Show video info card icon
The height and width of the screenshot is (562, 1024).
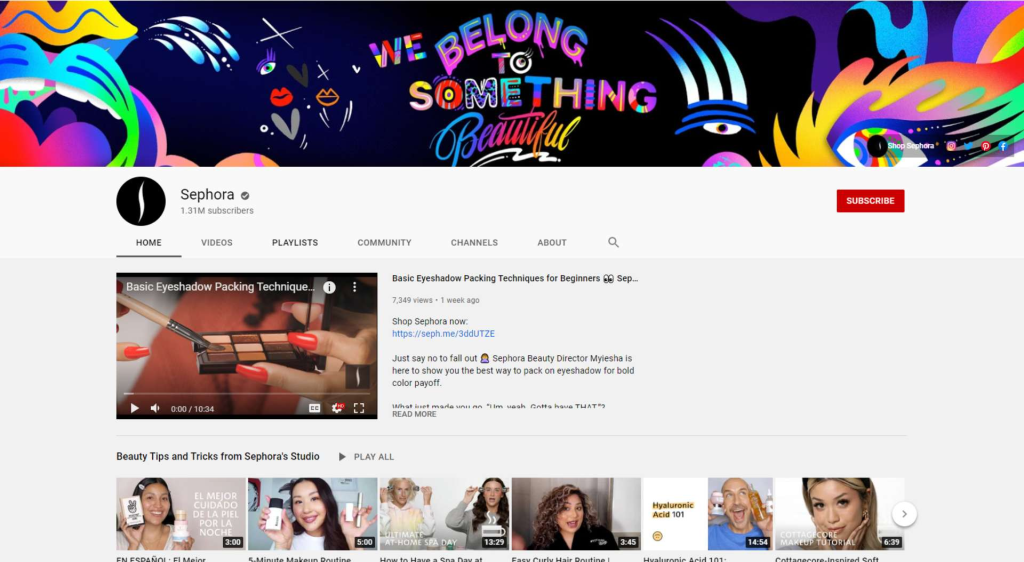click(330, 287)
